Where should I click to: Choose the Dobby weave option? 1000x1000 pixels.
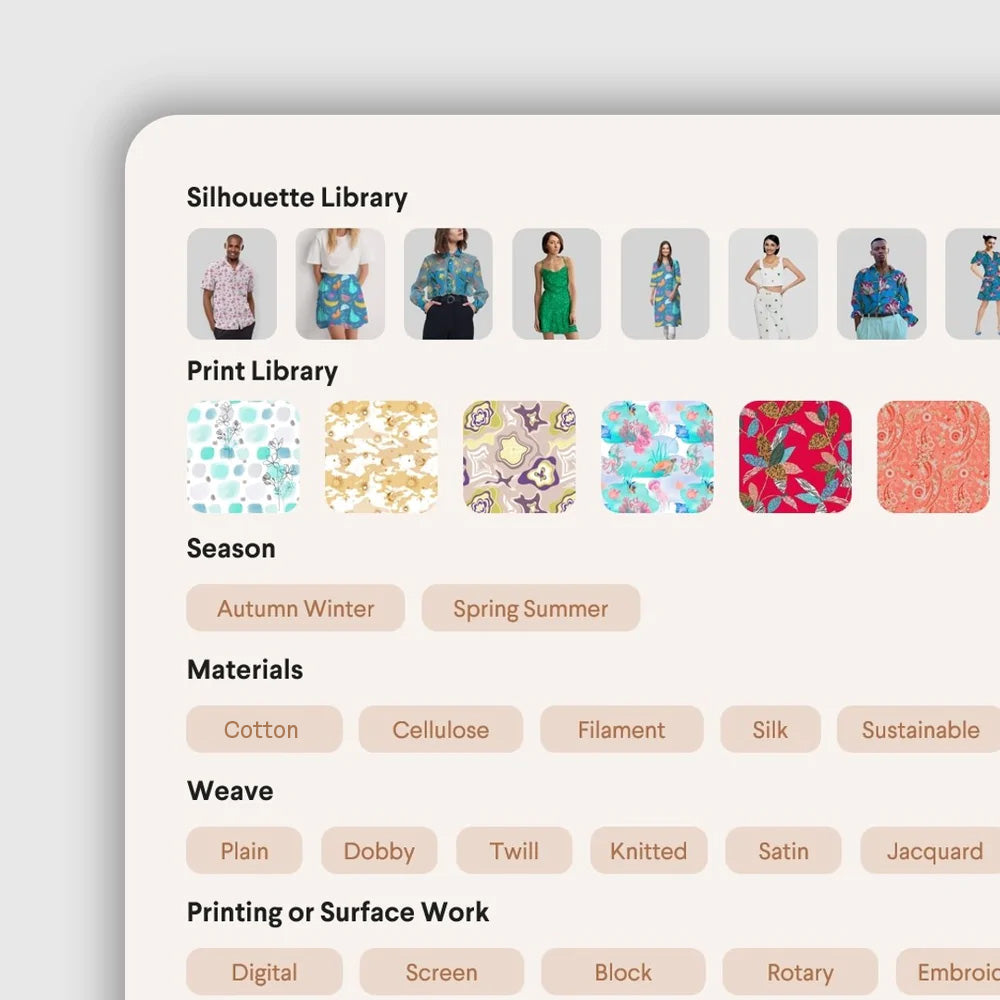(379, 850)
